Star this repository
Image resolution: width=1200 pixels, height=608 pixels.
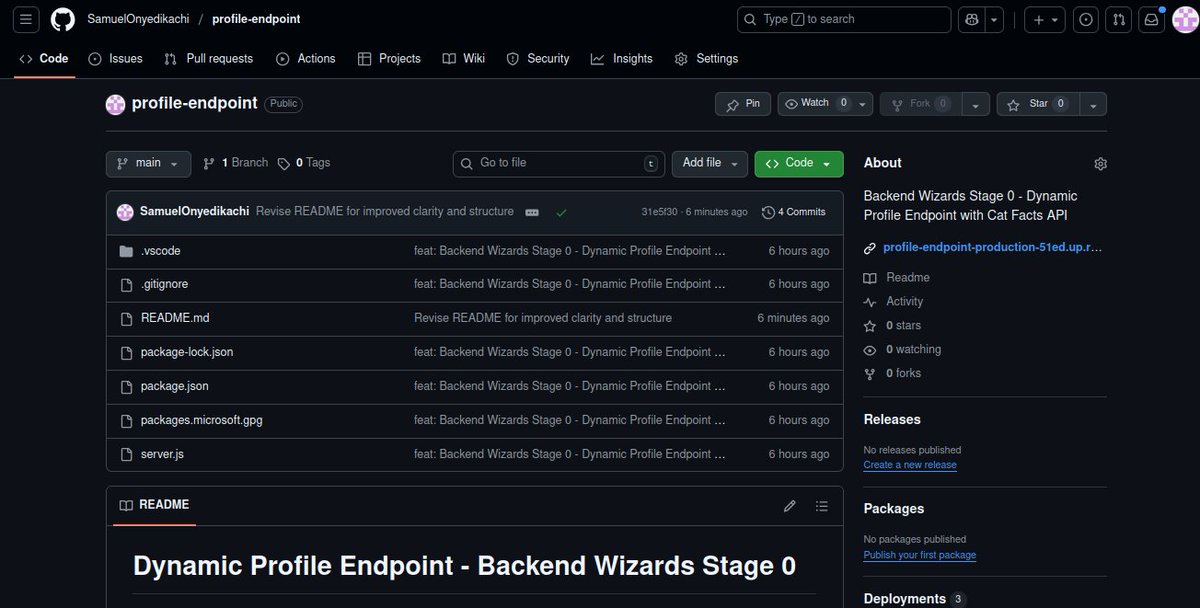point(1038,104)
